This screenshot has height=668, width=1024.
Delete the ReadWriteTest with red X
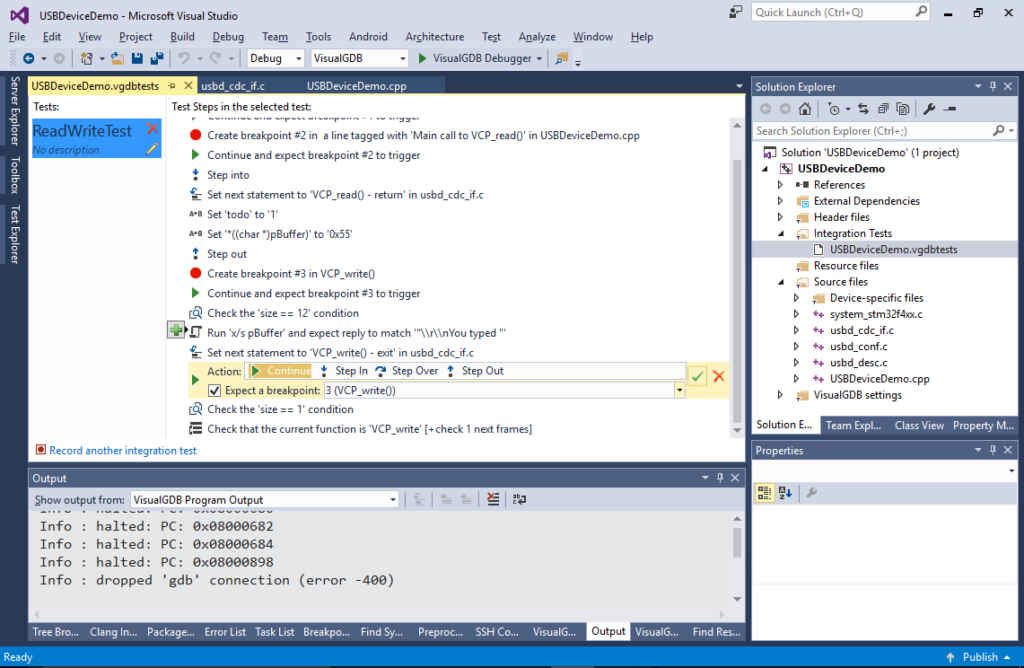152,128
